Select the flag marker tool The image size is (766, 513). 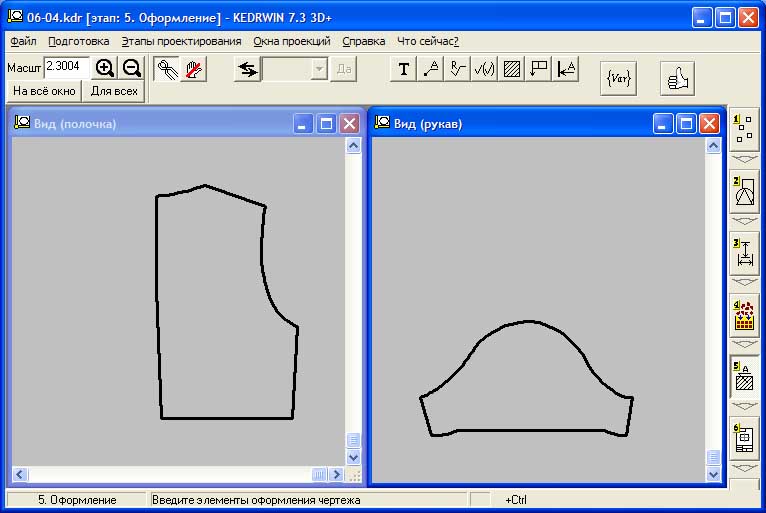click(x=538, y=69)
